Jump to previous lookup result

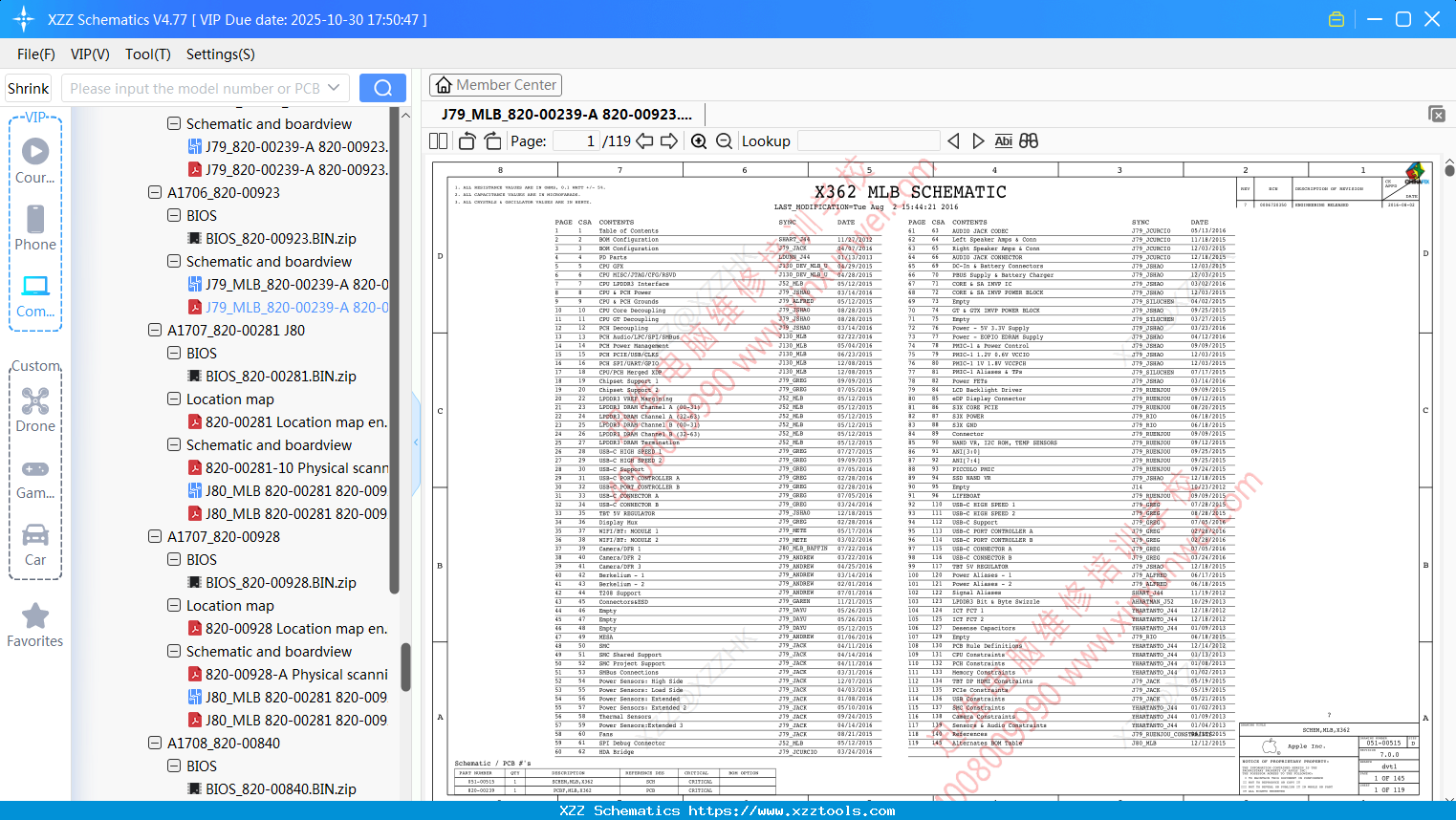tap(953, 140)
